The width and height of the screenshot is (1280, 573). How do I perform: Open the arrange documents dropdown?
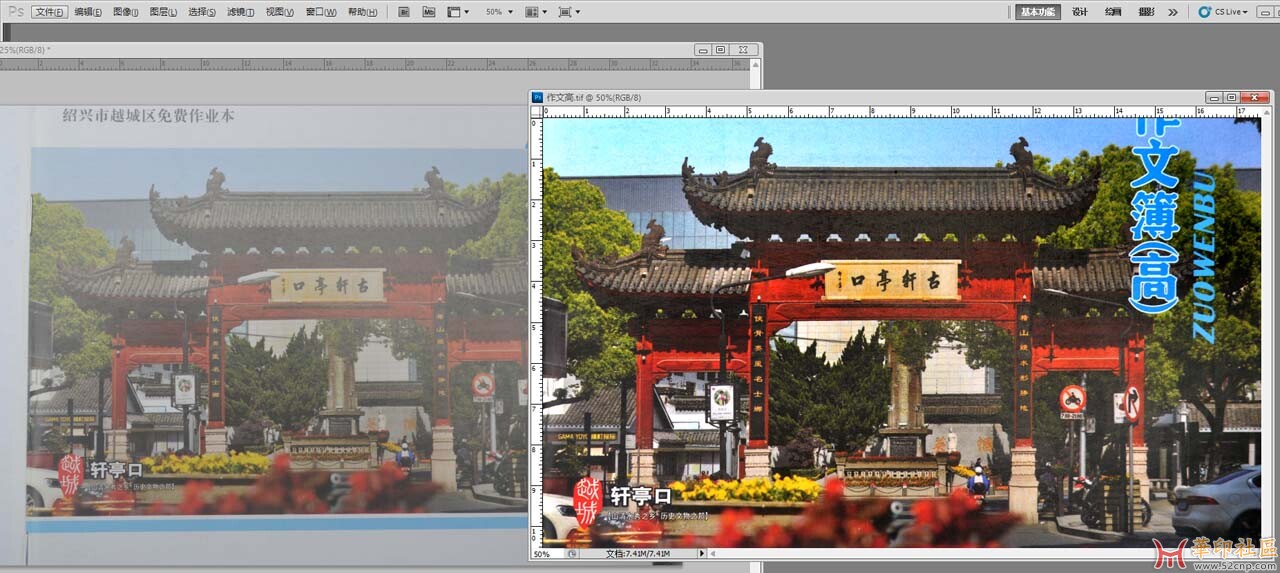(536, 12)
